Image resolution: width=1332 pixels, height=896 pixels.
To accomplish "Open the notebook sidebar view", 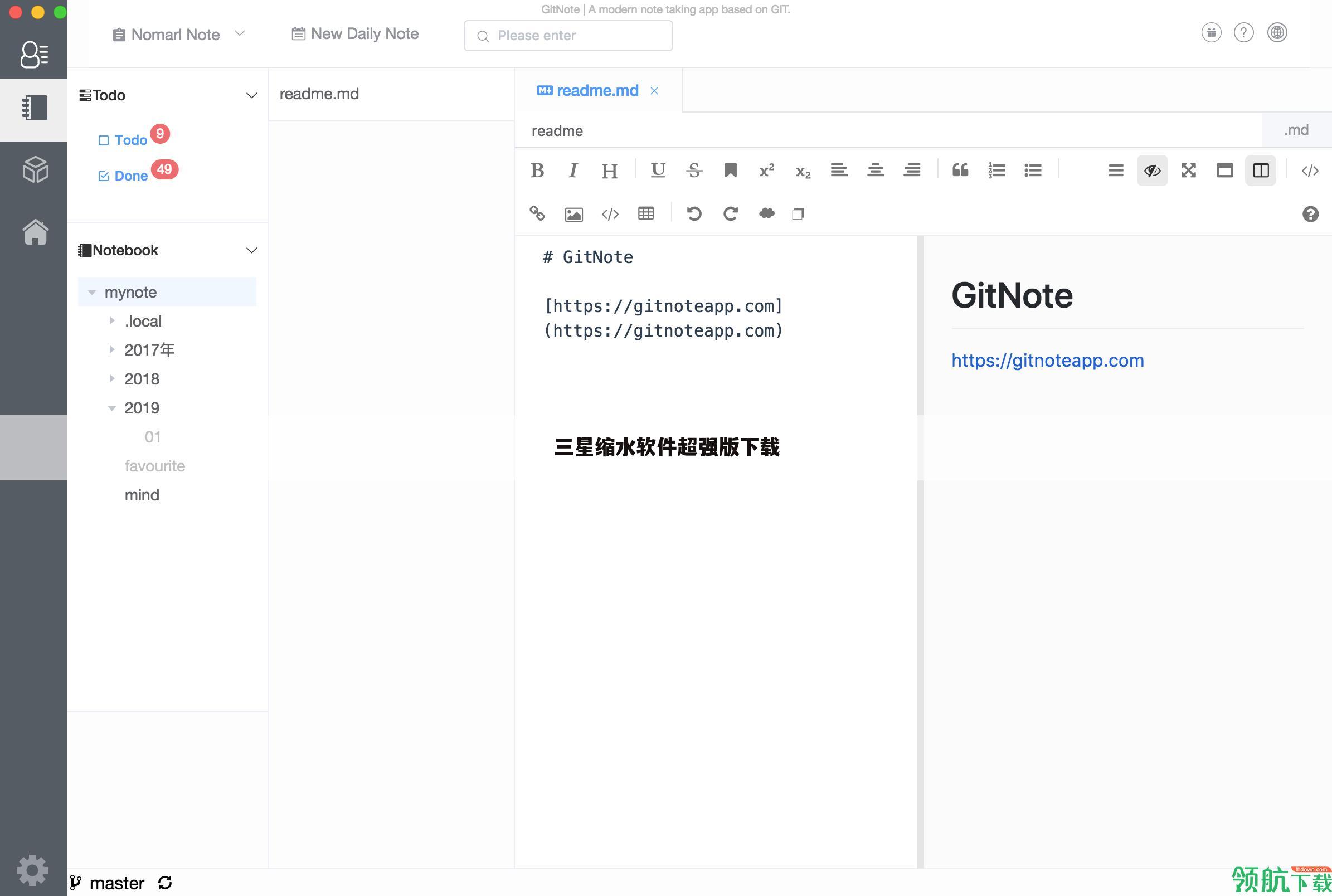I will point(33,108).
